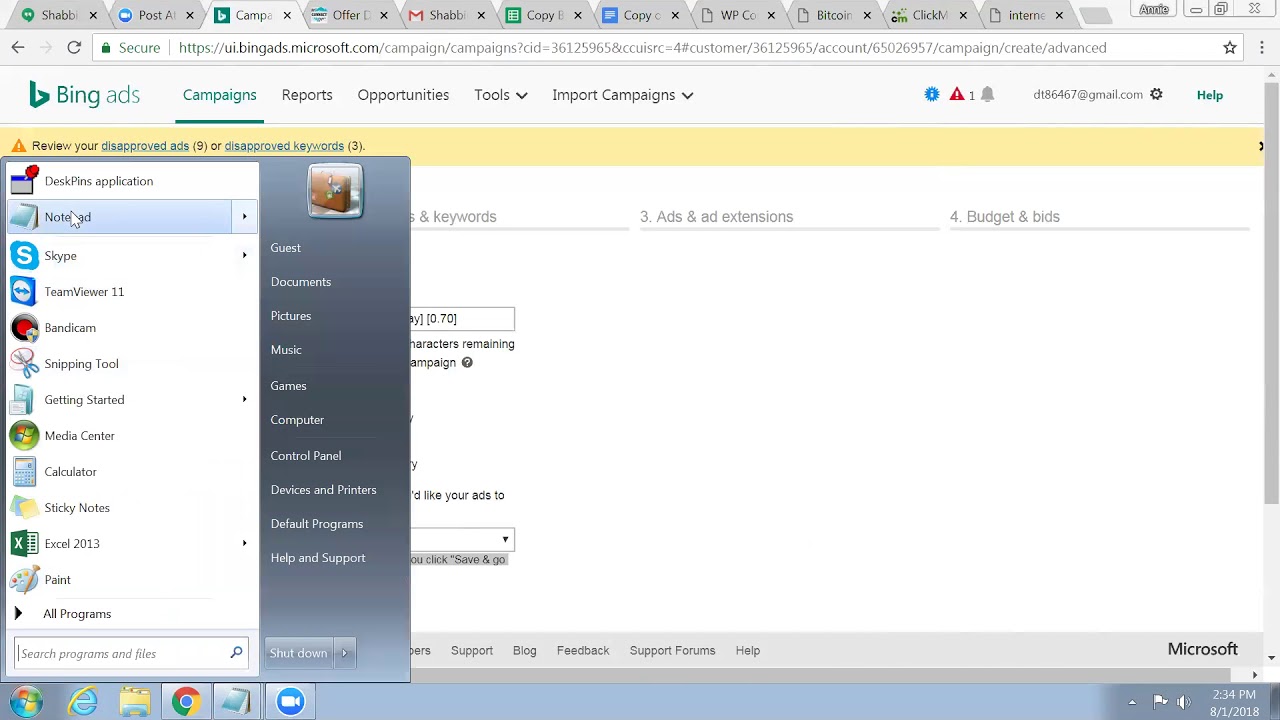Open Documents from the Start menu
This screenshot has height=720, width=1280.
point(300,282)
